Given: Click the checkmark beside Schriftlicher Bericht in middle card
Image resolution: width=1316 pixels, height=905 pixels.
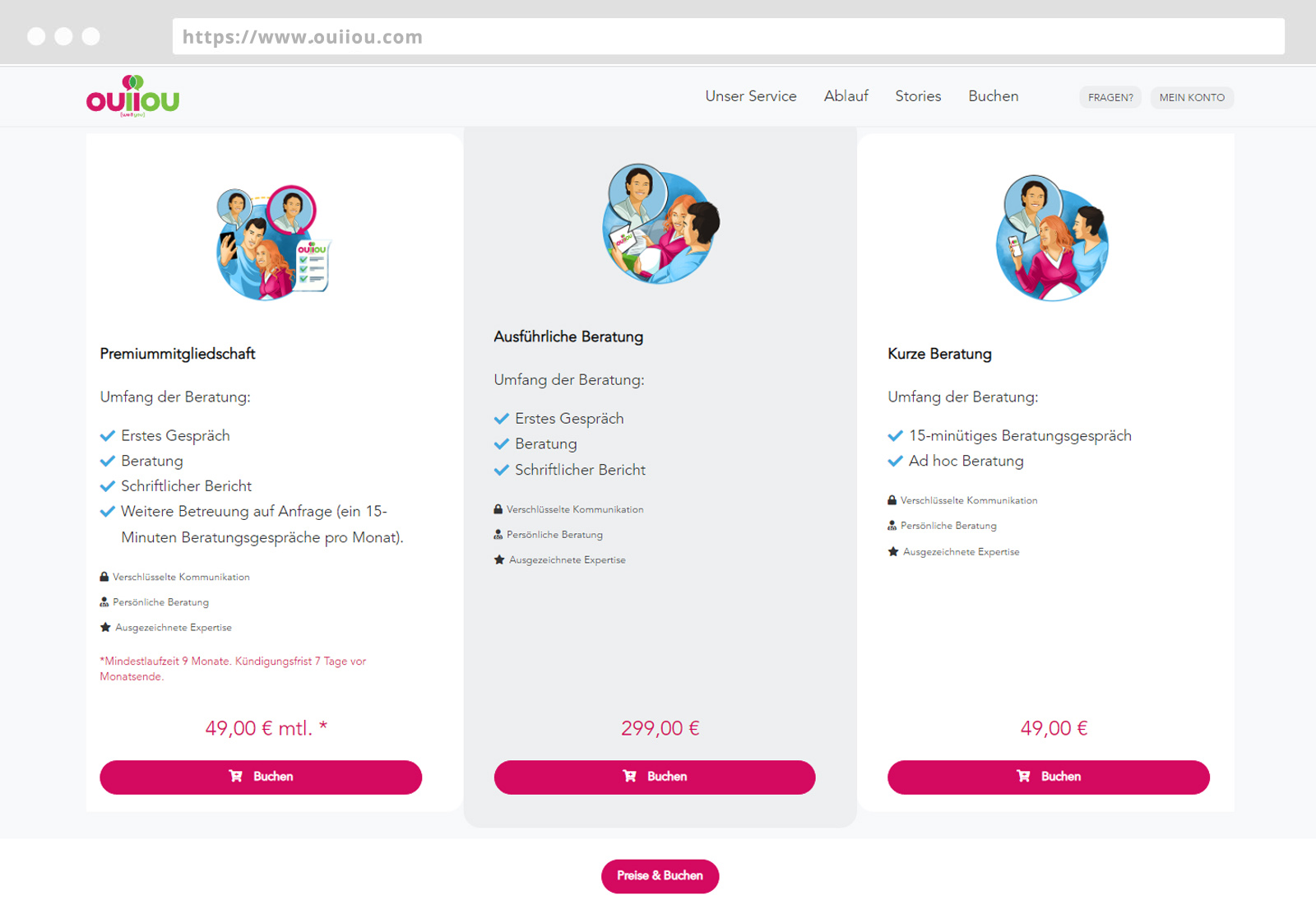Looking at the screenshot, I should [502, 470].
